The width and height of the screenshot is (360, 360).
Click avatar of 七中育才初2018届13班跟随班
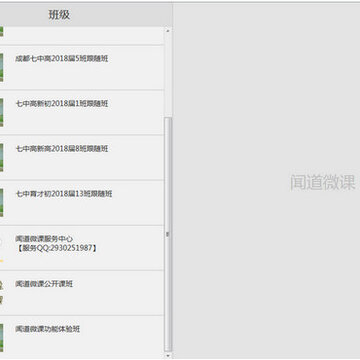(x=1, y=203)
